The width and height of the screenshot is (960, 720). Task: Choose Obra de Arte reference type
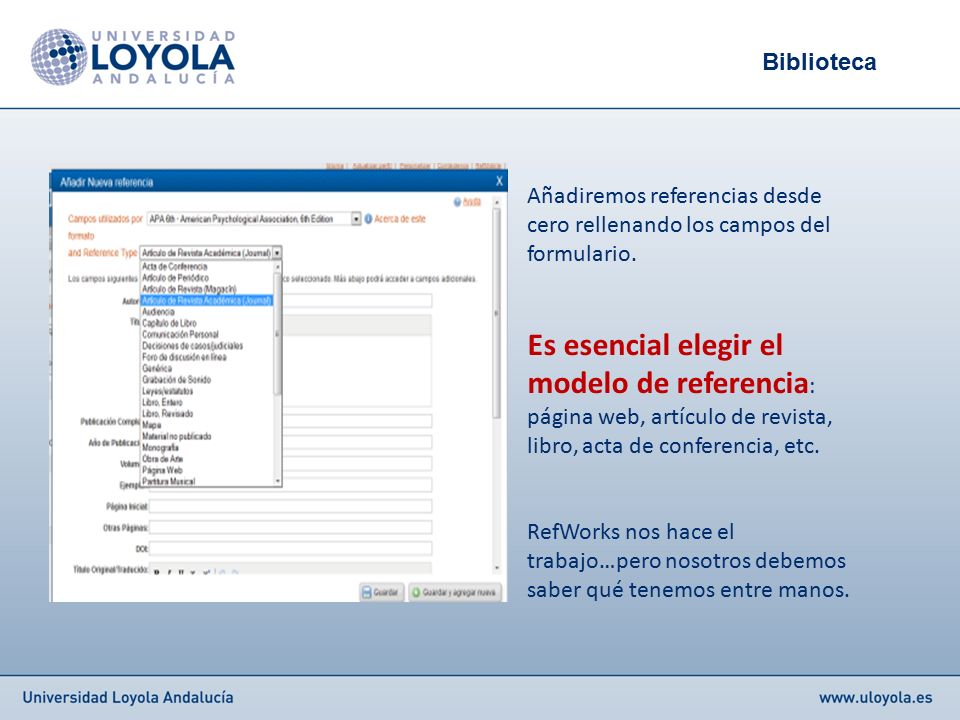163,459
